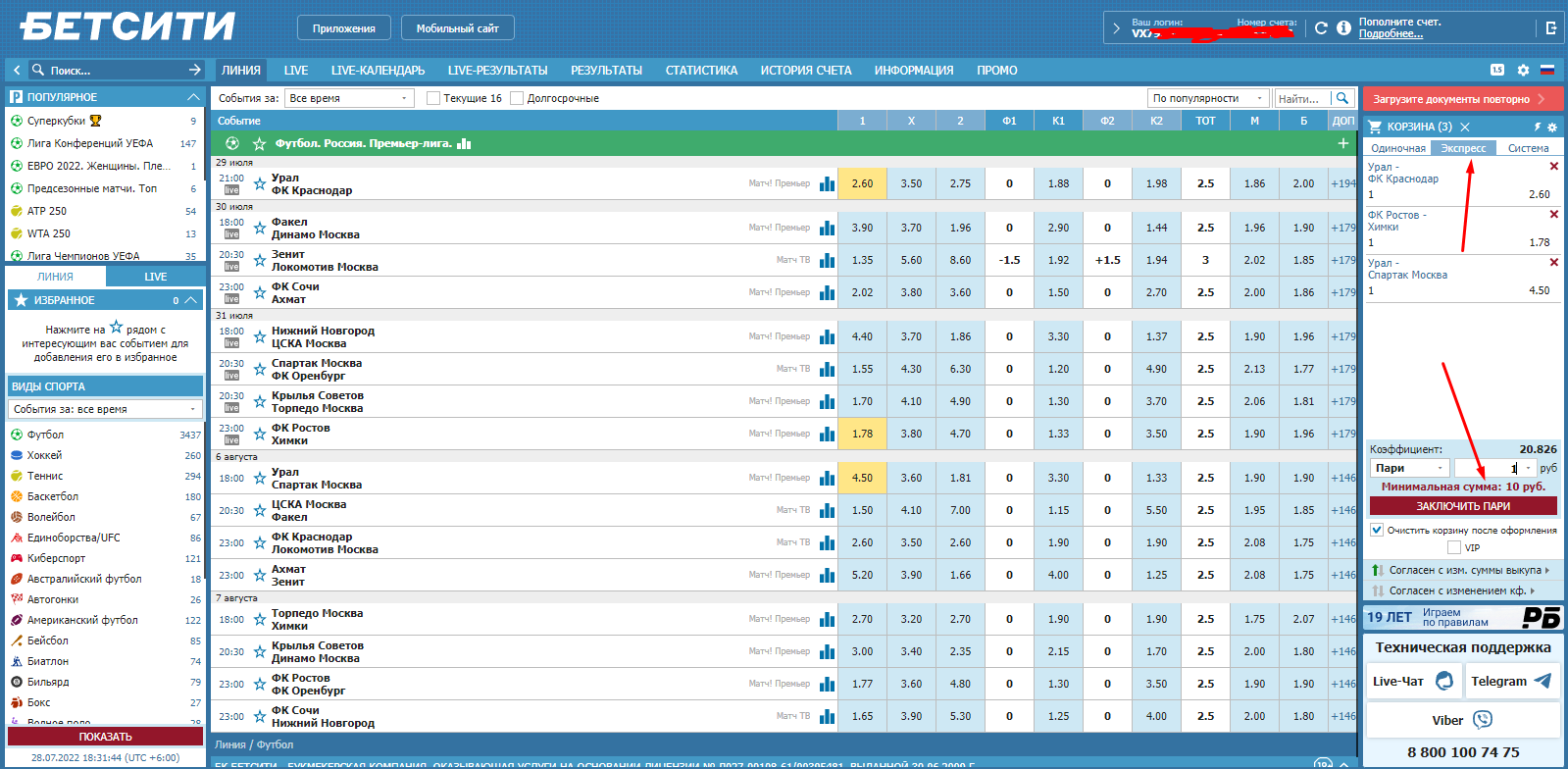
Task: Click lightning quick-bet icon in basket header
Action: [1537, 128]
